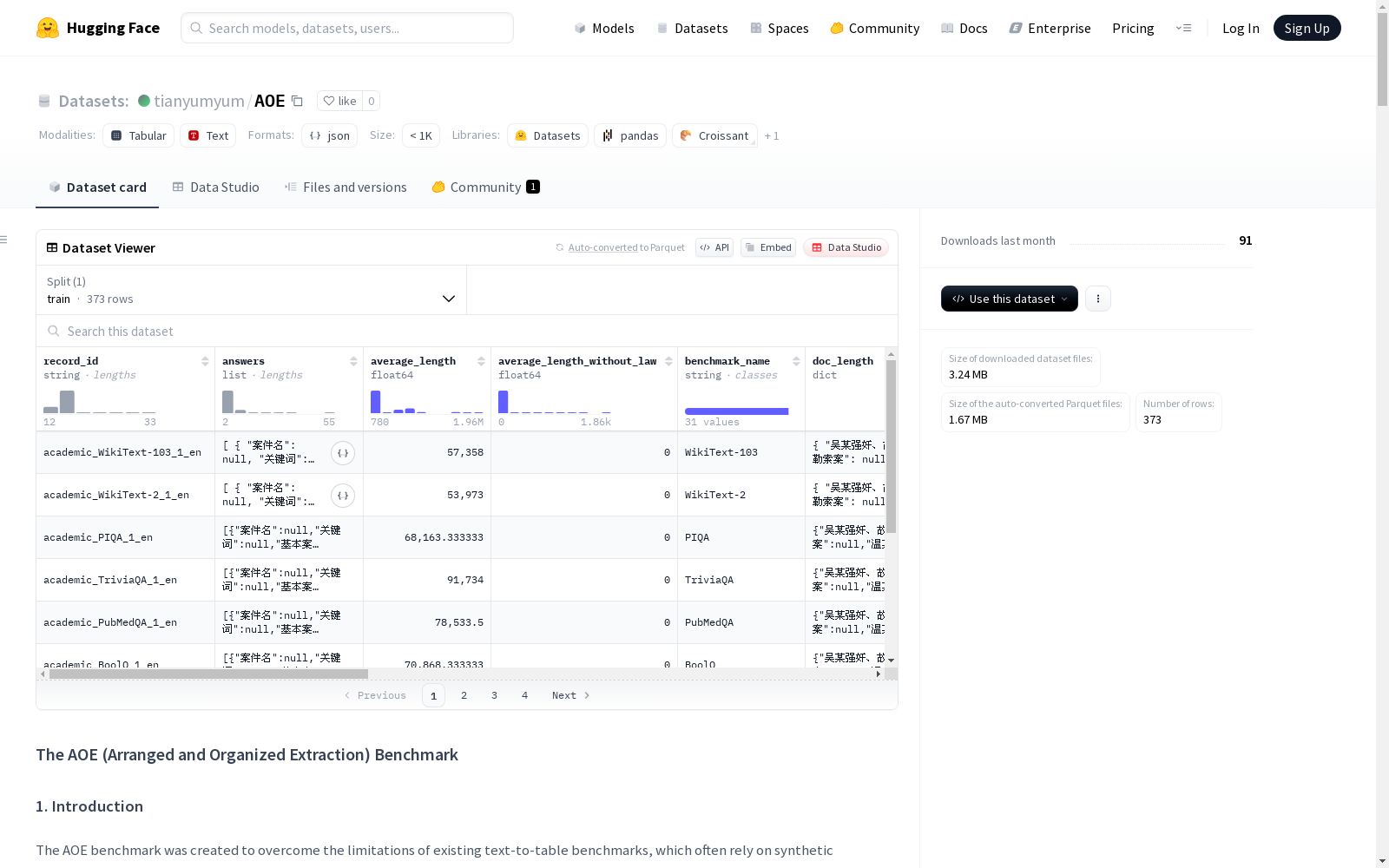Screen dimensions: 1389x868
Task: Click the academic_TriviaQA_1_en record cell
Action: pyautogui.click(x=125, y=580)
